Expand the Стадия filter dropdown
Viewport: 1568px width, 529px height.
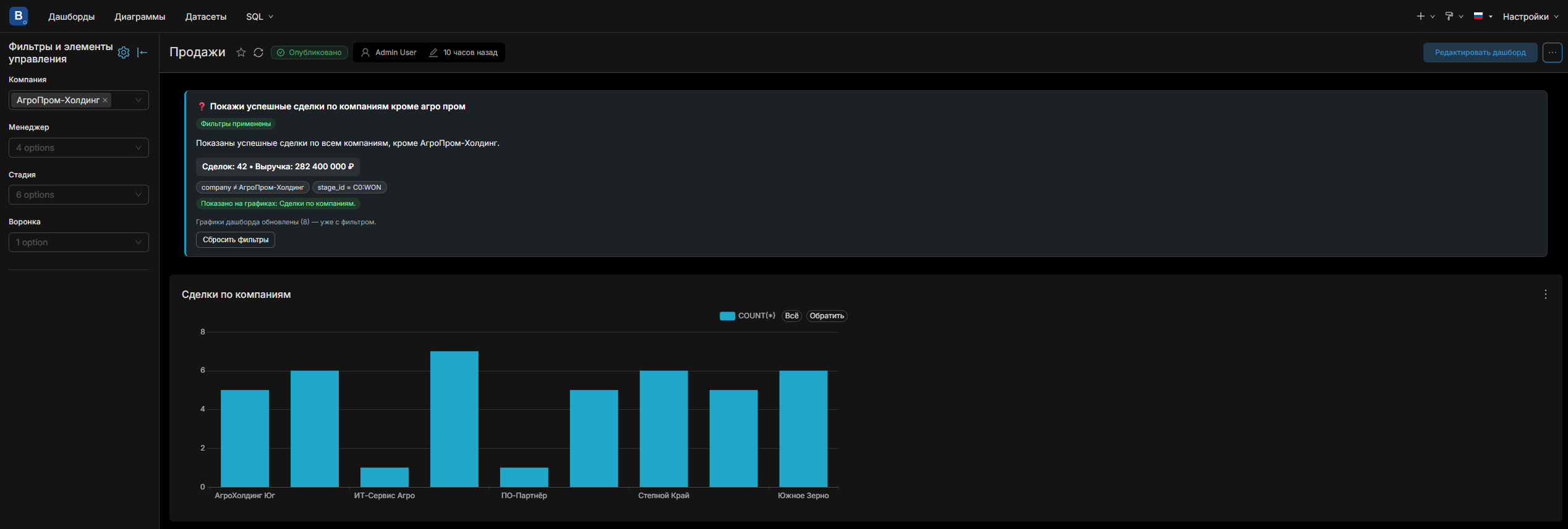pyautogui.click(x=79, y=195)
